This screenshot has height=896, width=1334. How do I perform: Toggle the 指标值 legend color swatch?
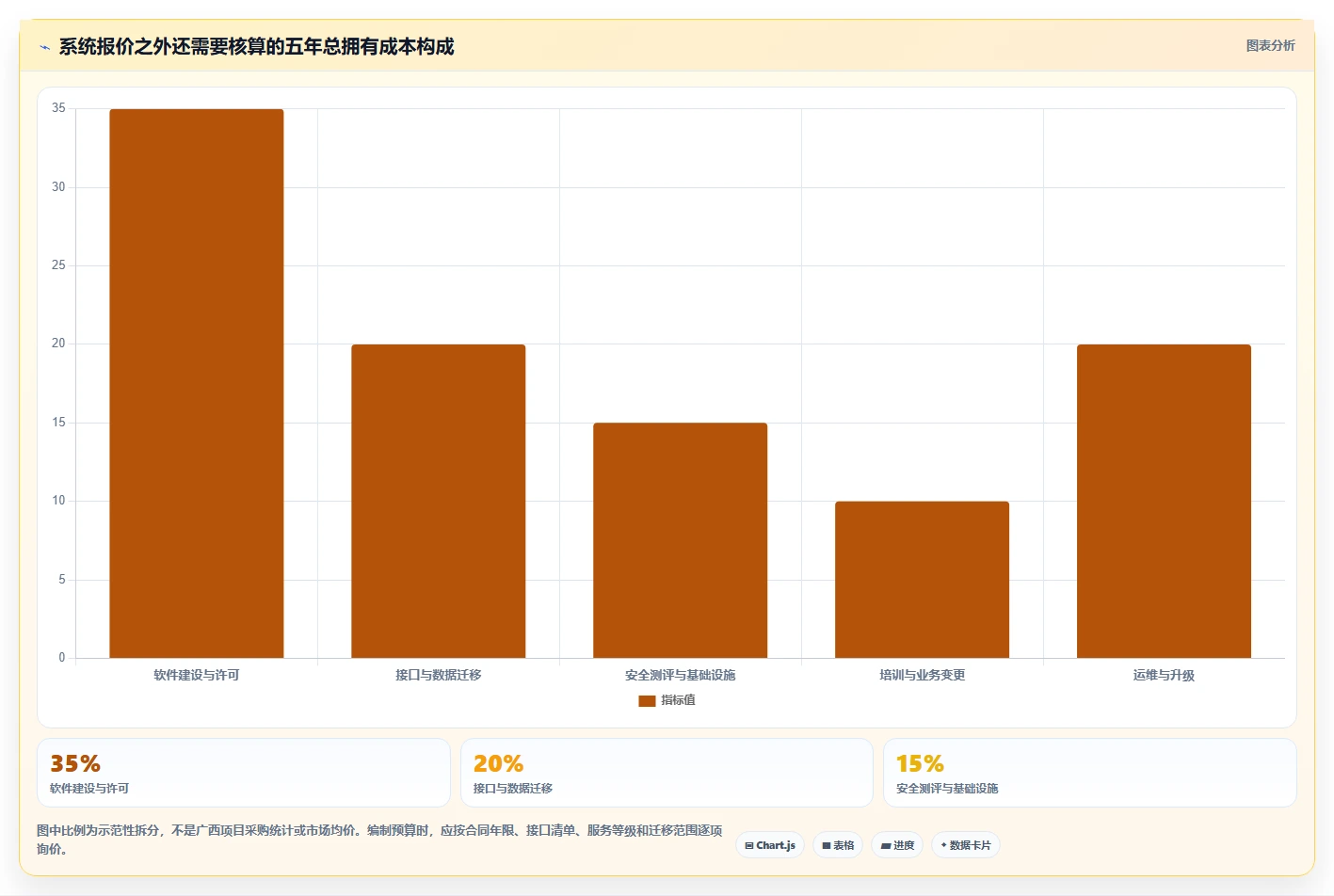pos(647,700)
